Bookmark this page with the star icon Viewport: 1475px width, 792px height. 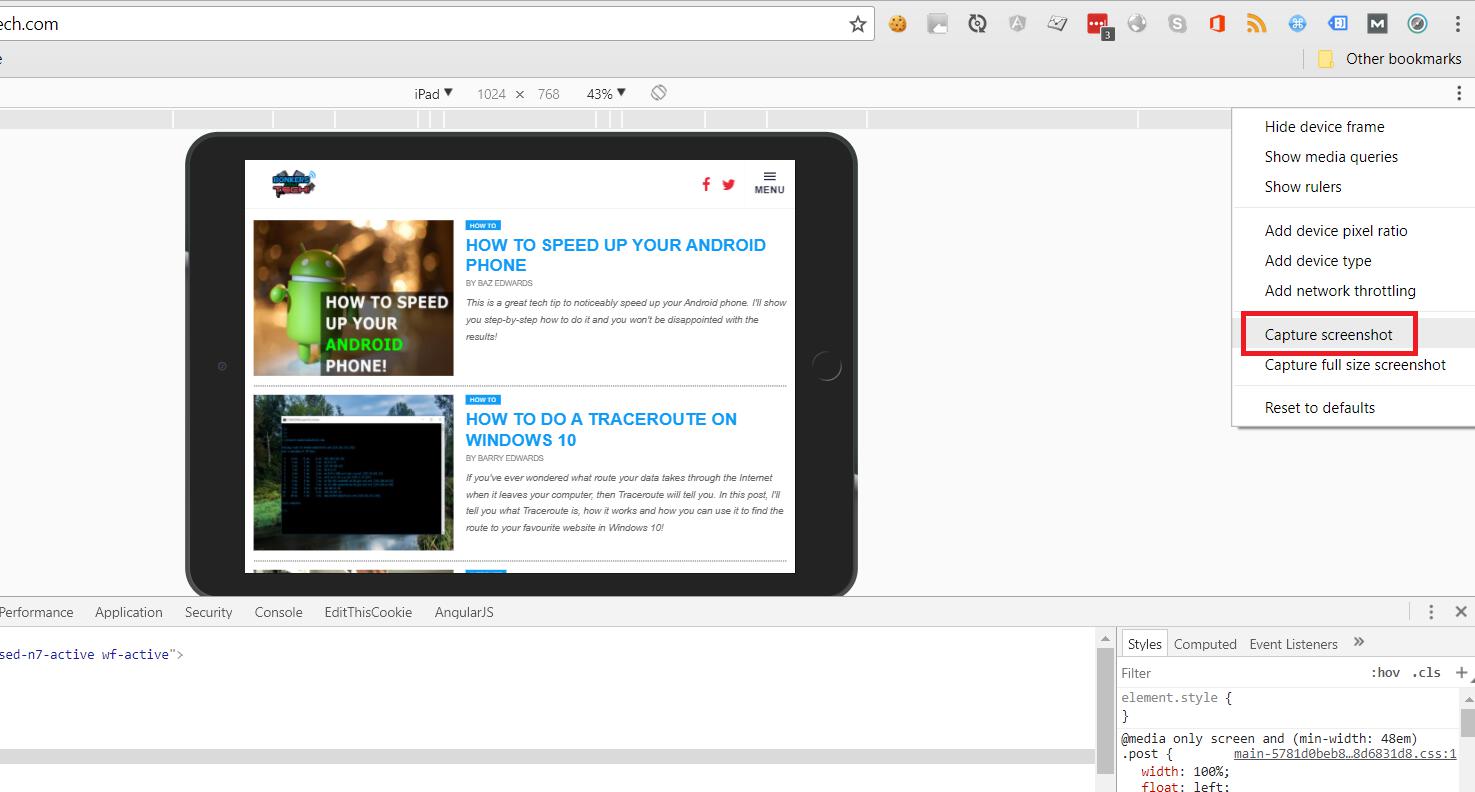[857, 24]
